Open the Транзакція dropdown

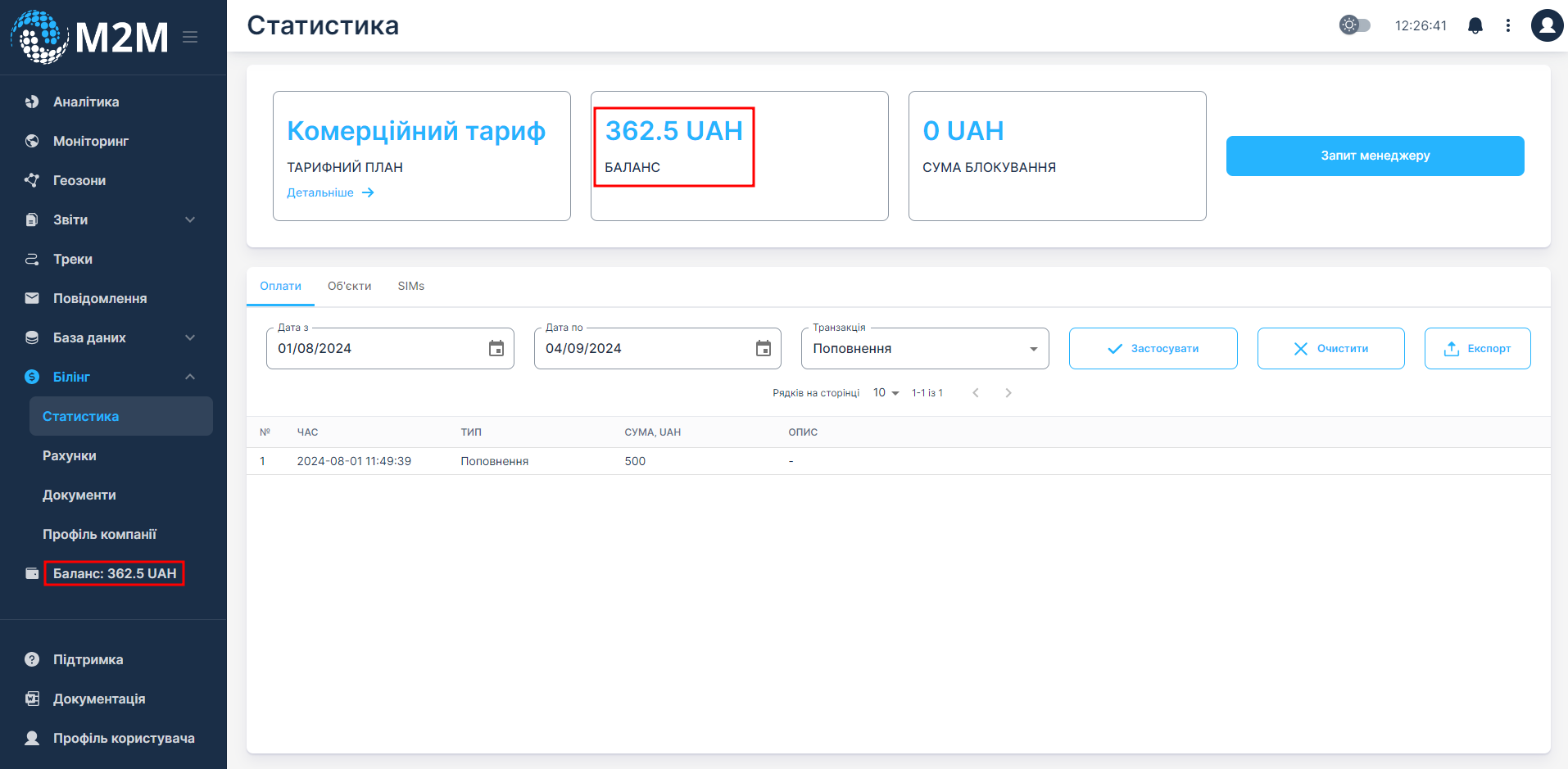click(925, 348)
